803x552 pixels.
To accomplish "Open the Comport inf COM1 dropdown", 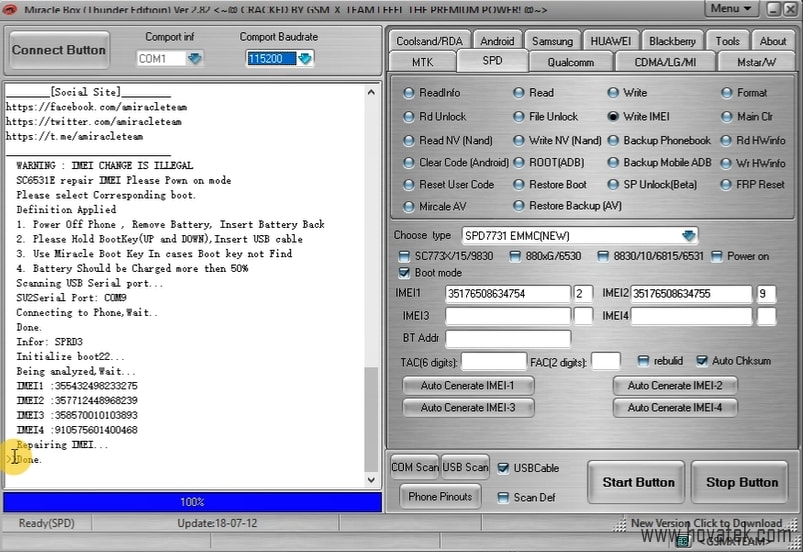I will 195,58.
